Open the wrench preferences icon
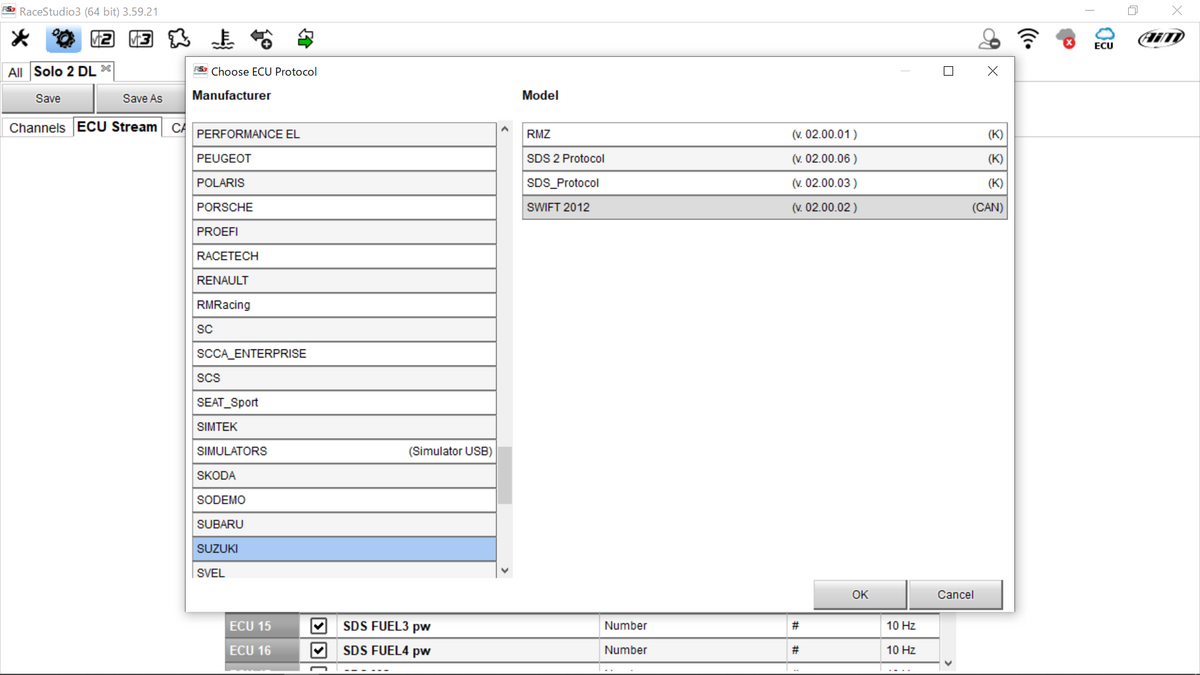This screenshot has height=675, width=1200. tap(21, 39)
